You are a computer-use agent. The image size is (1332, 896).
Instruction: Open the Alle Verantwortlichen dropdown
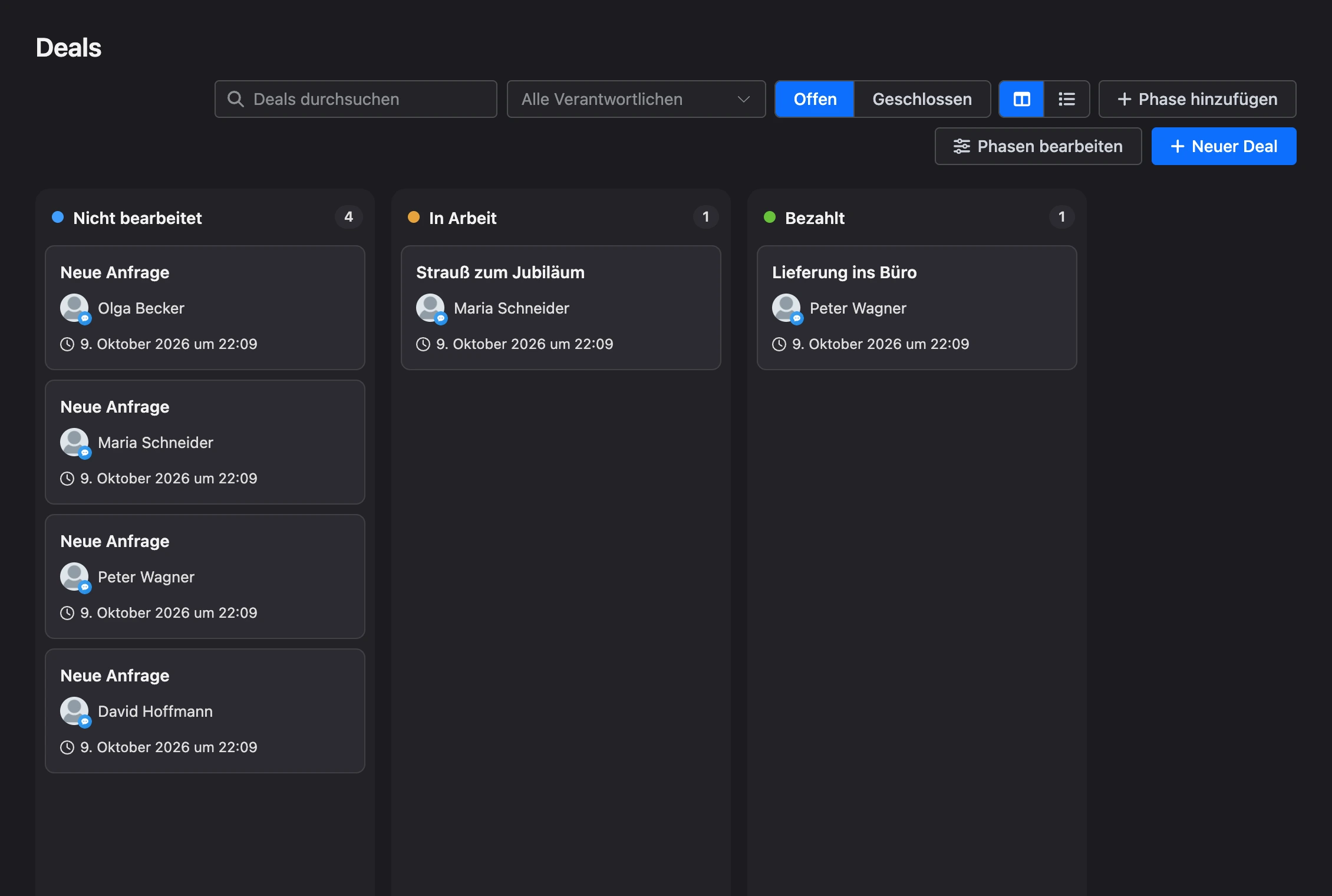(x=636, y=99)
